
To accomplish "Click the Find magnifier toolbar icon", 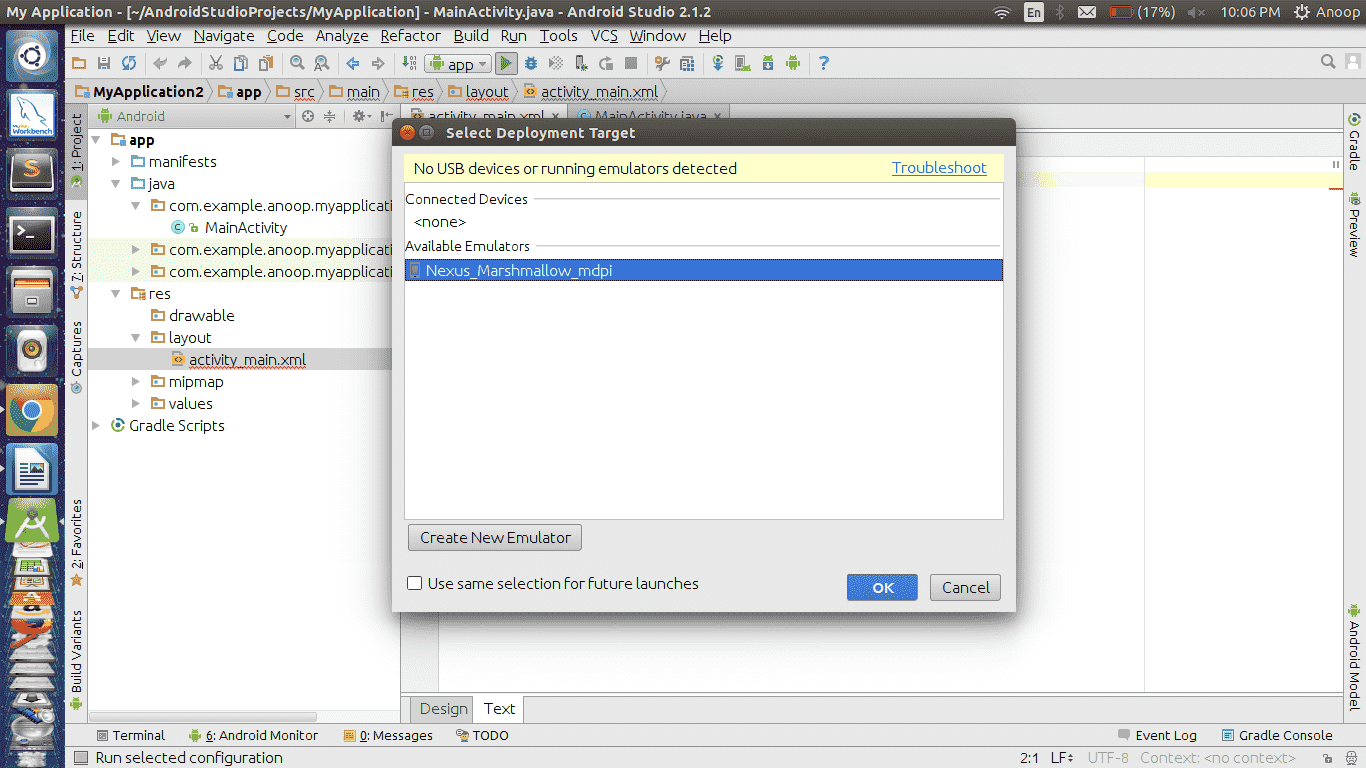I will coord(297,63).
